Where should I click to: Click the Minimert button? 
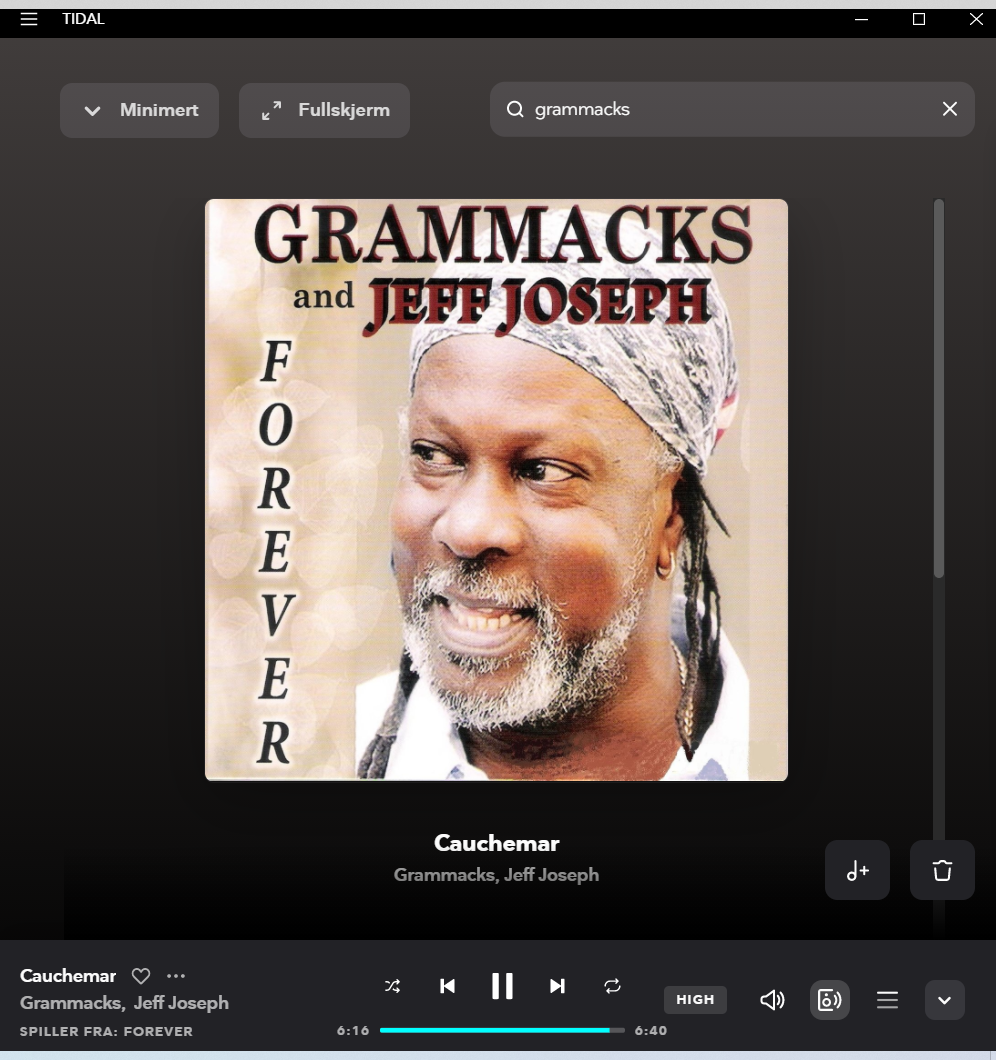tap(139, 110)
